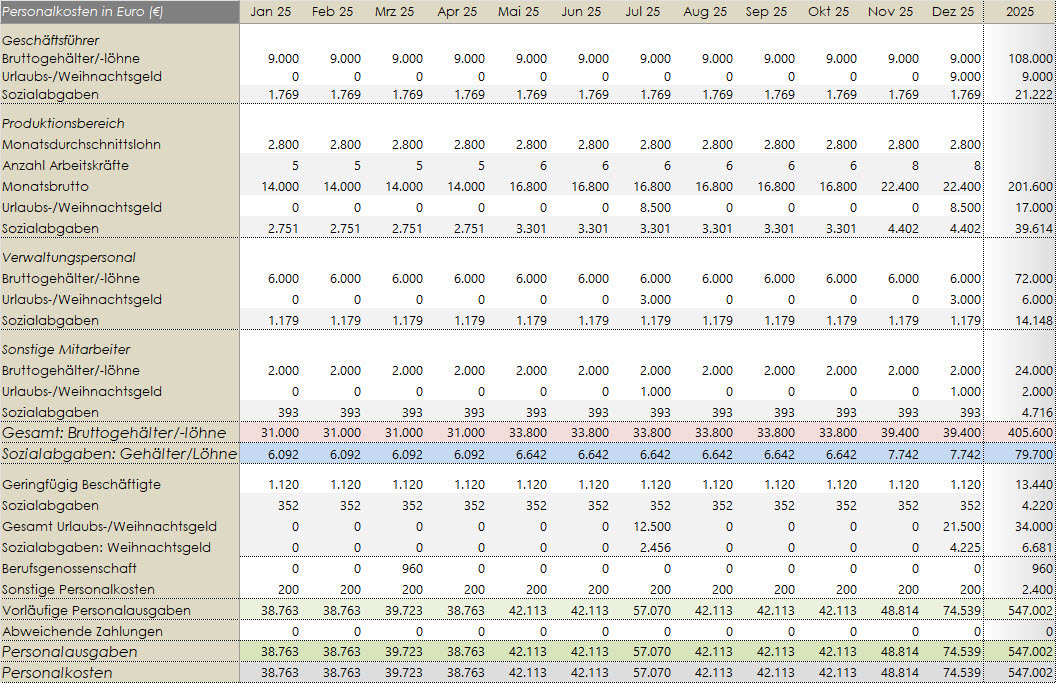The image size is (1056, 683).
Task: Click Sonstige Mitarbeiter Bruttogehälter total 24.000
Action: [1033, 371]
